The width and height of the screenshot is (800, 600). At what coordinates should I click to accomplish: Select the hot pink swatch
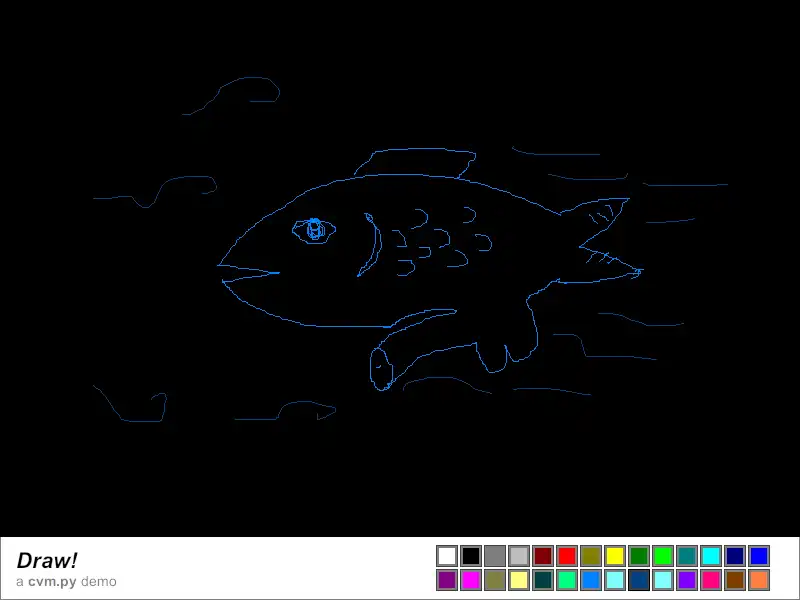tap(711, 580)
